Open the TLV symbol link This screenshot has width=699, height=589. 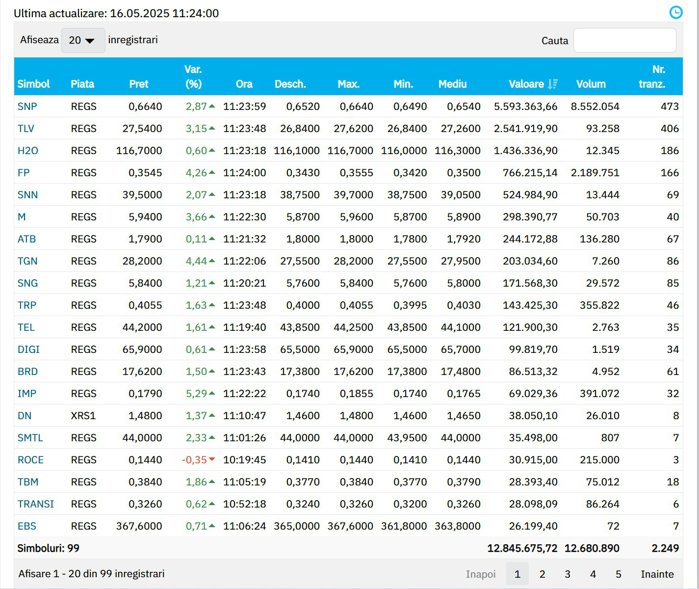[26, 128]
